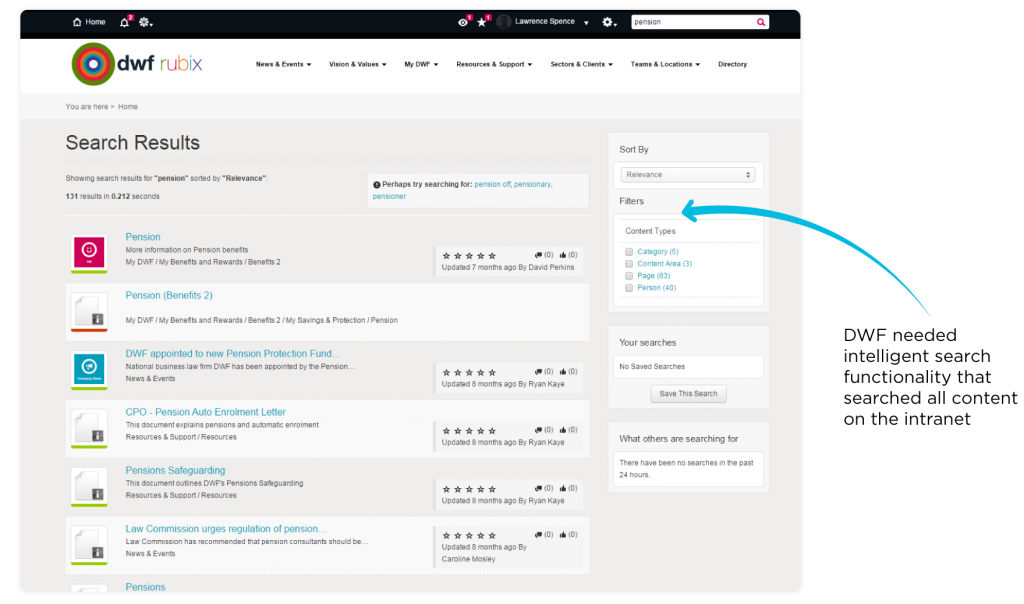Screen dimensions: 1024x604
Task: Click the Home icon in top bar
Action: click(77, 22)
